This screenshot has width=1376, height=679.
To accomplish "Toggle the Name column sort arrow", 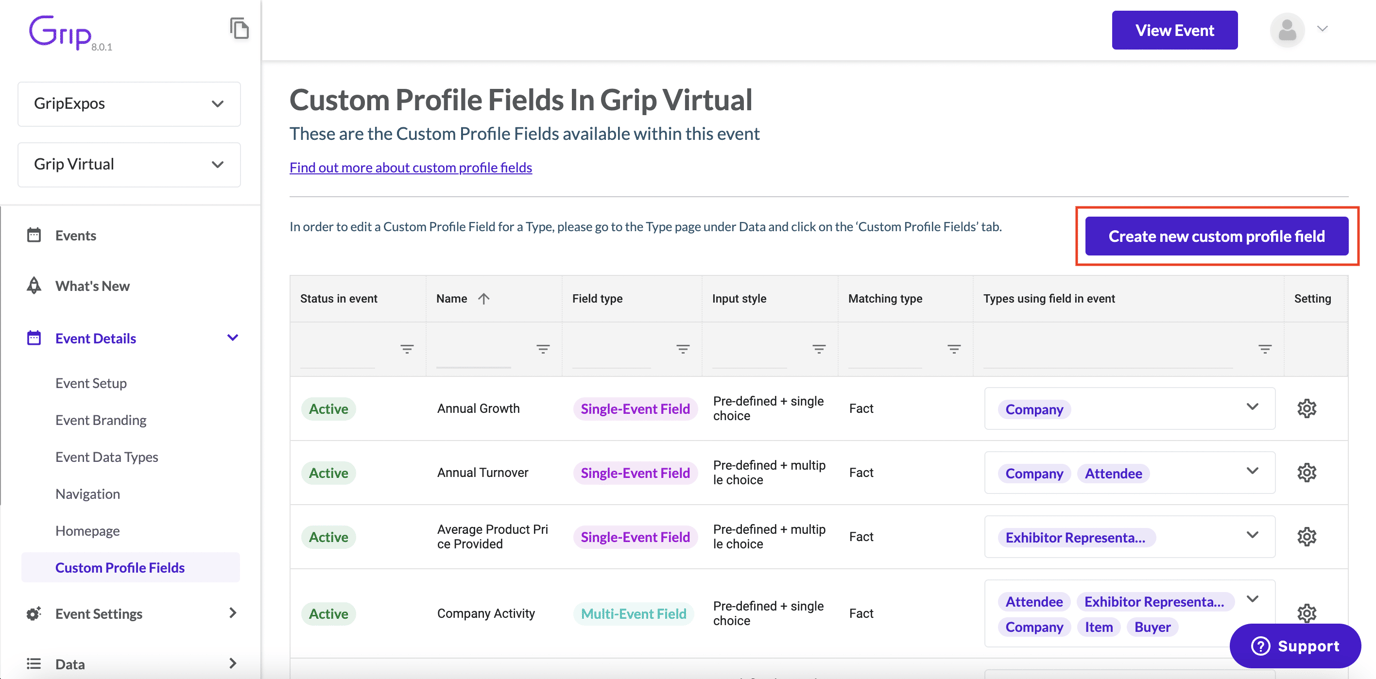I will coord(485,298).
